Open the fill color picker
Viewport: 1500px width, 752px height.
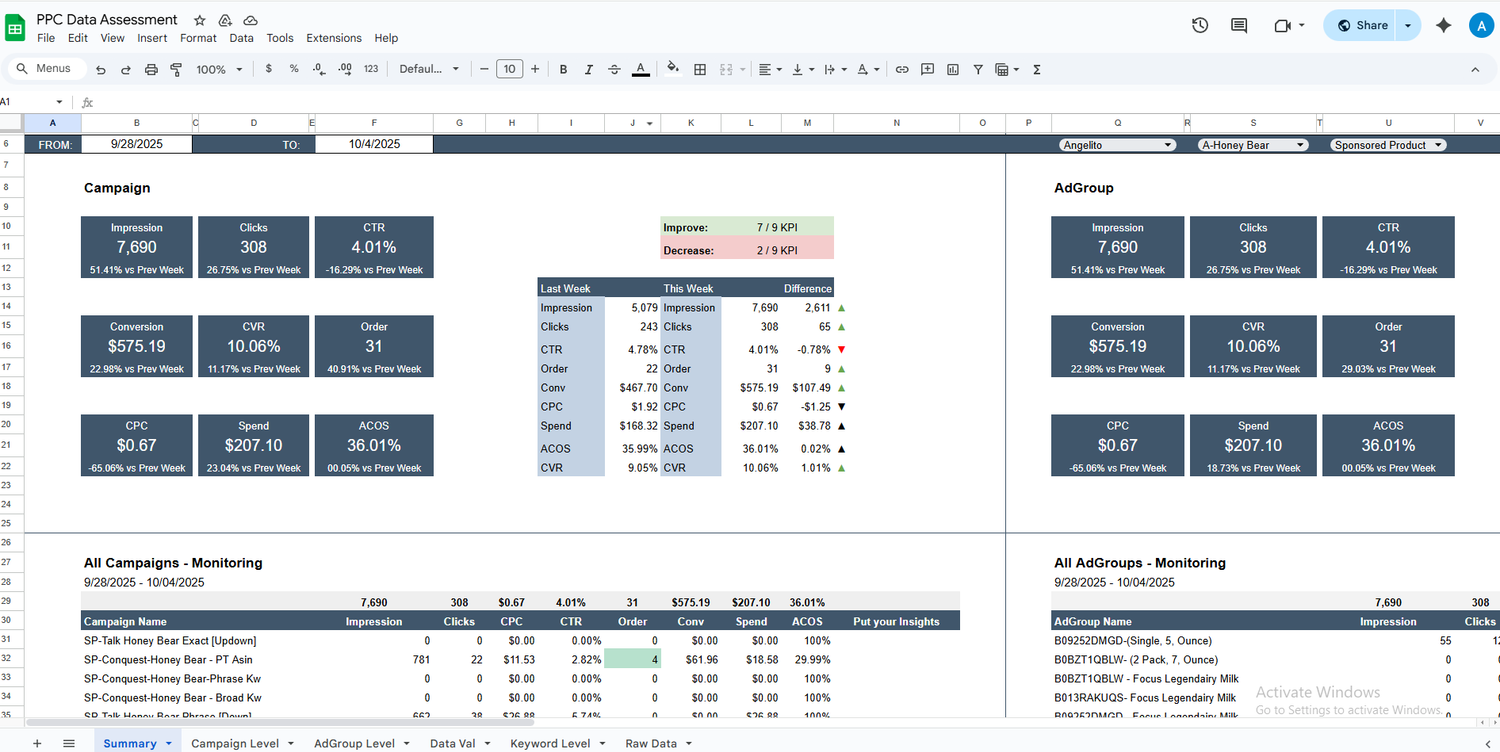(673, 69)
